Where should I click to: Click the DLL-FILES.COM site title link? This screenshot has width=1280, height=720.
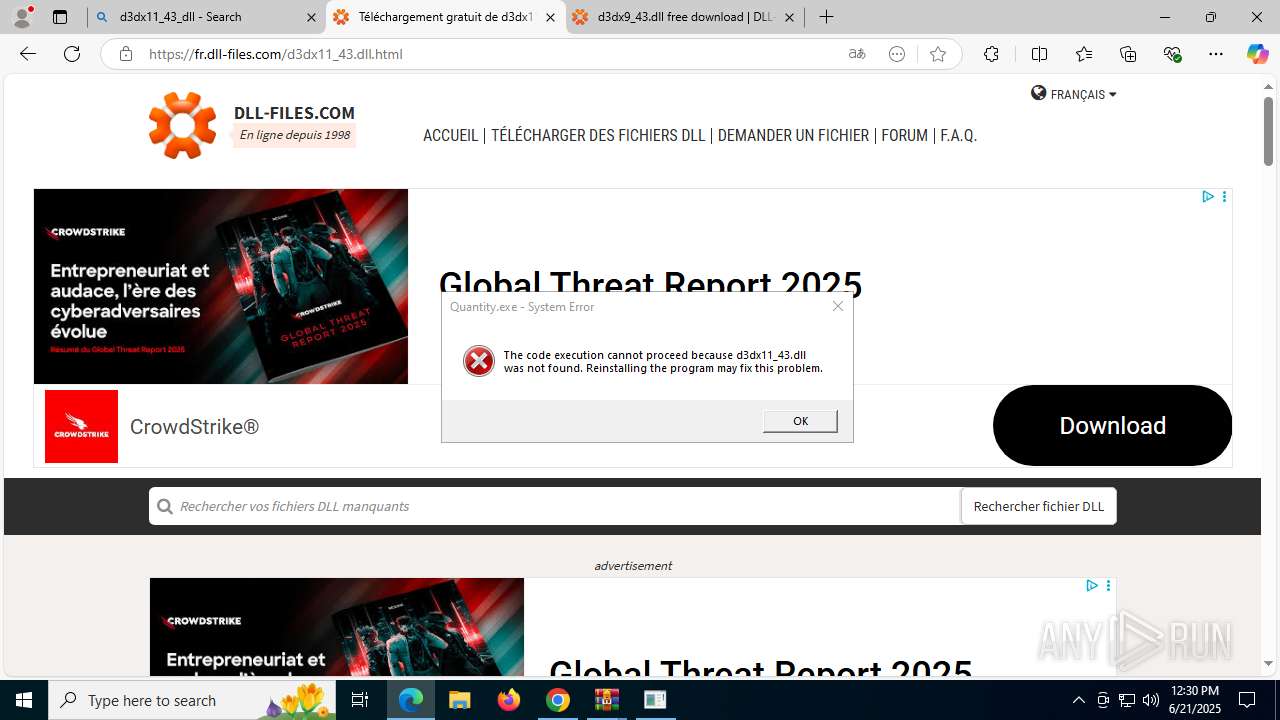pyautogui.click(x=294, y=113)
